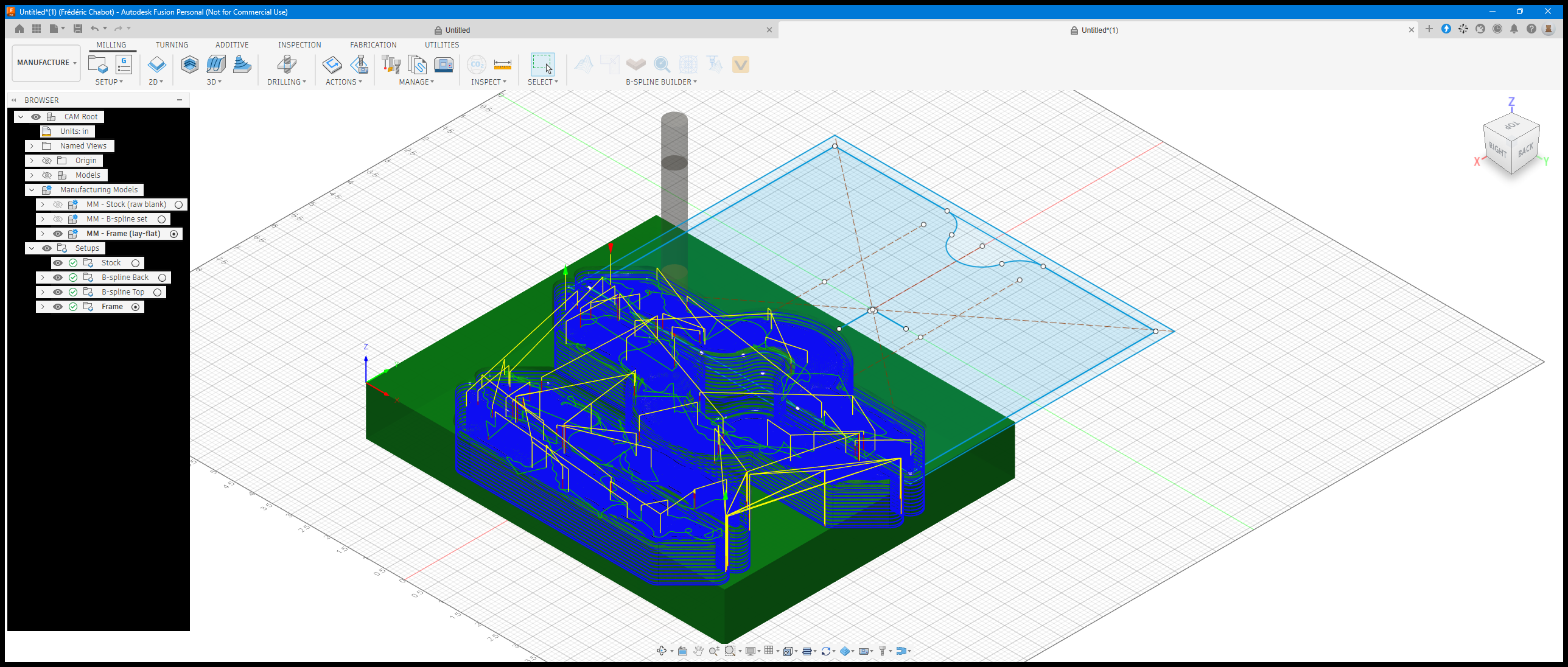The width and height of the screenshot is (1568, 667).
Task: Click the Orbit navigation icon
Action: click(x=662, y=651)
